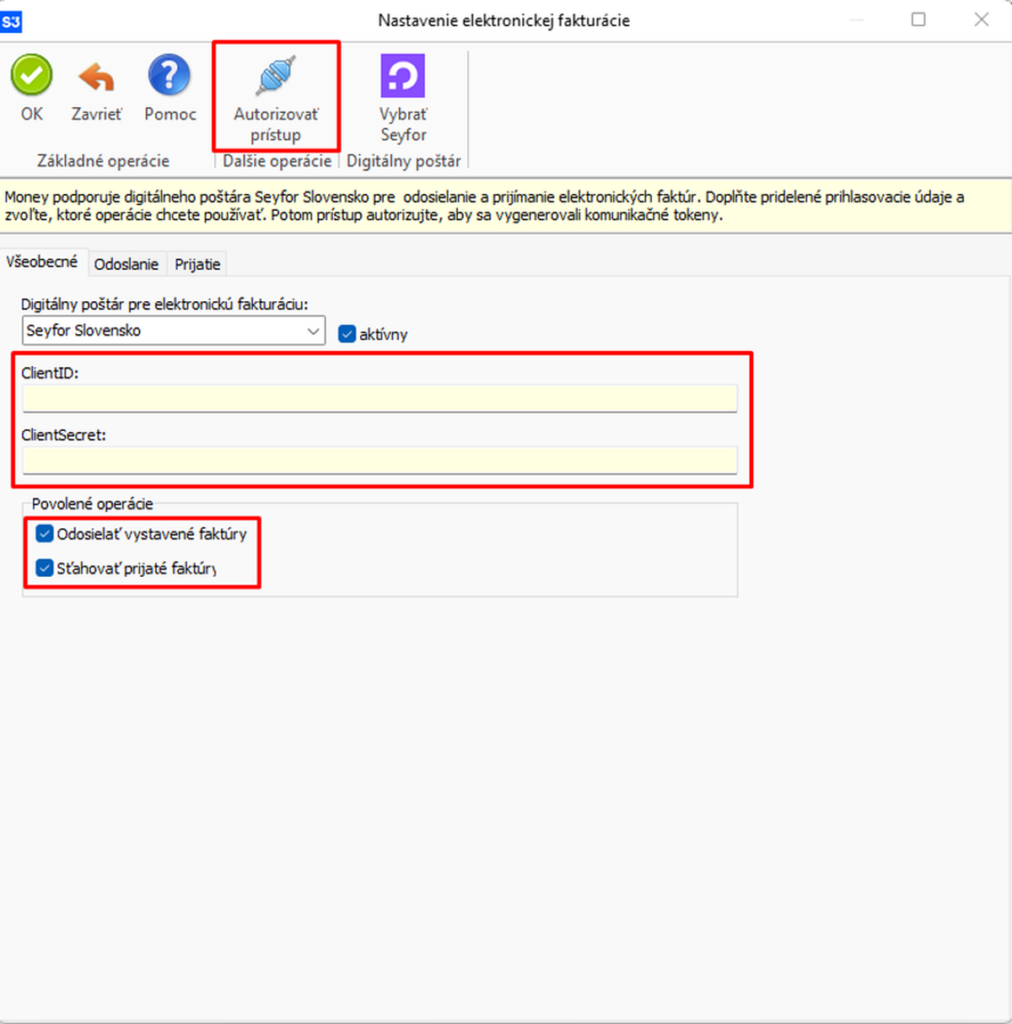This screenshot has height=1024, width=1012.
Task: Click the 'Povolené operácie' group heading
Action: (92, 504)
